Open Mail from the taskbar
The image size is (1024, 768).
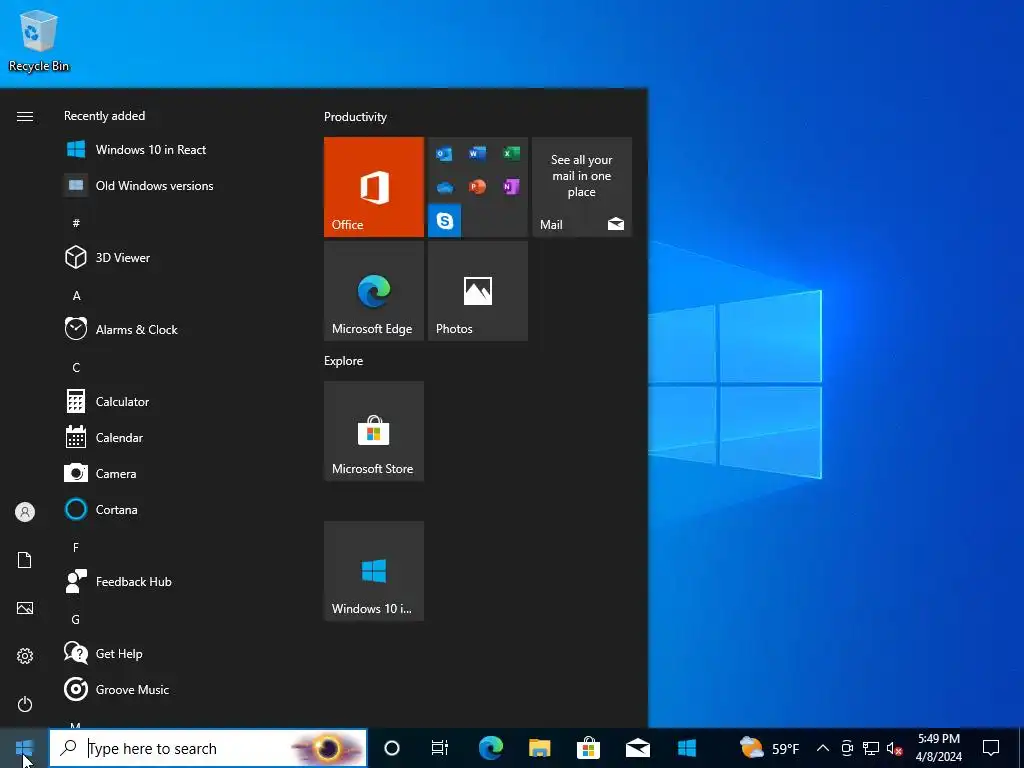[x=637, y=748]
